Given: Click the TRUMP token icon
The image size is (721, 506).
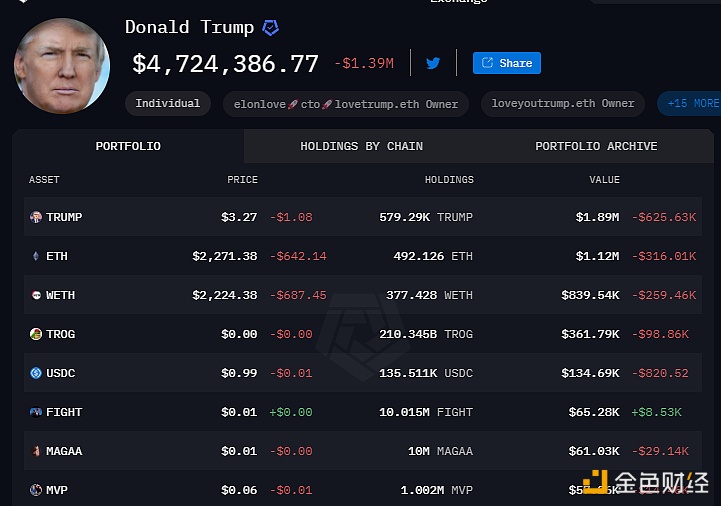Looking at the screenshot, I should [x=36, y=217].
